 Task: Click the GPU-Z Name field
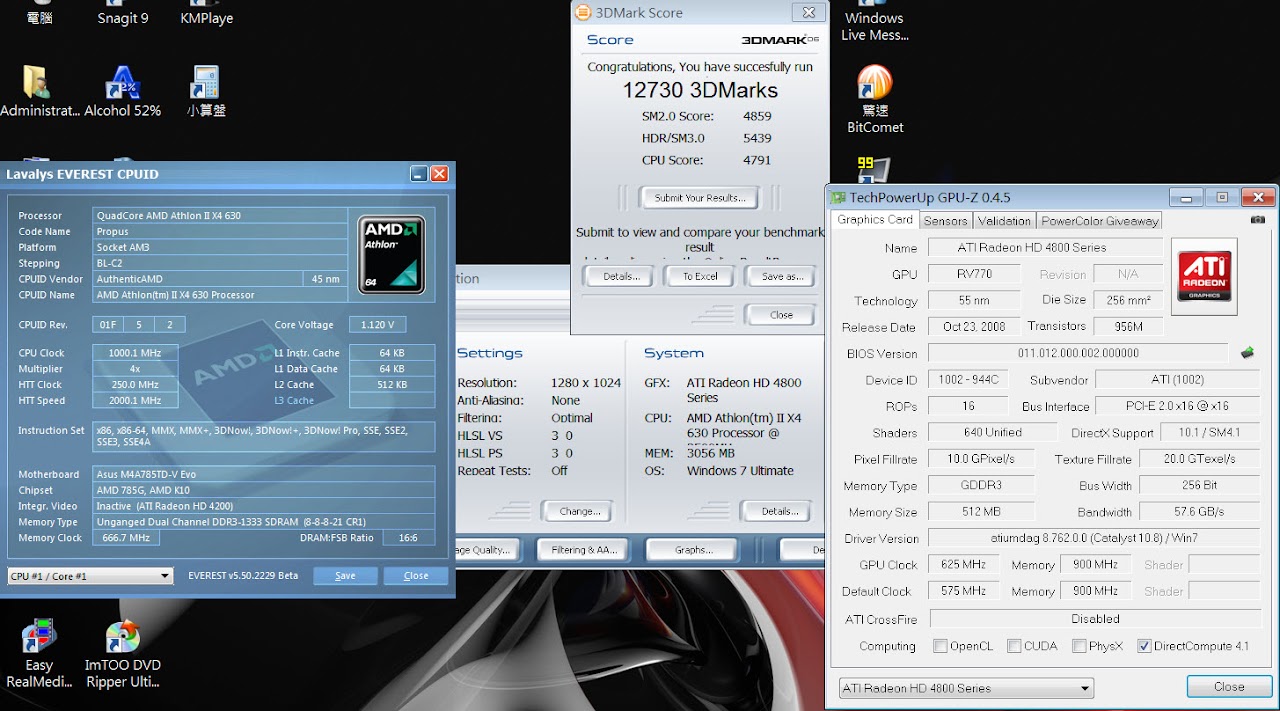pyautogui.click(x=1045, y=248)
